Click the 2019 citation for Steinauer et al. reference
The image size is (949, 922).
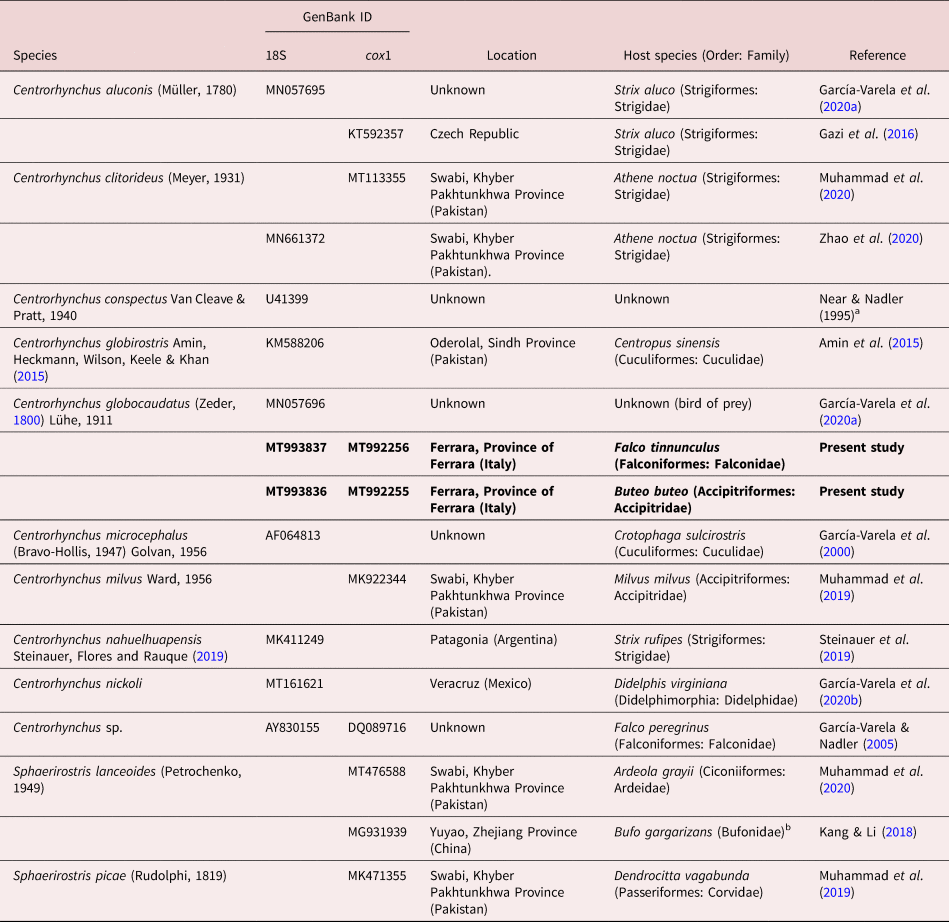(x=837, y=657)
